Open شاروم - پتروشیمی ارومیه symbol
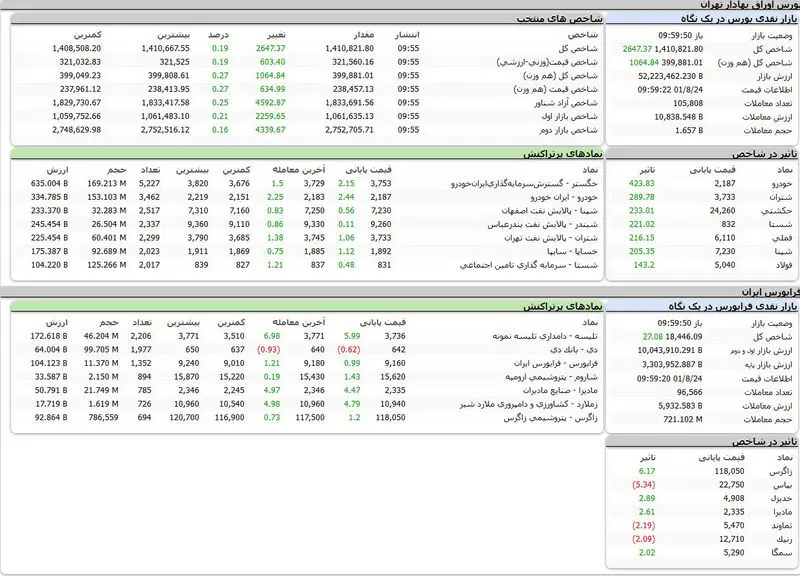 [x=552, y=377]
